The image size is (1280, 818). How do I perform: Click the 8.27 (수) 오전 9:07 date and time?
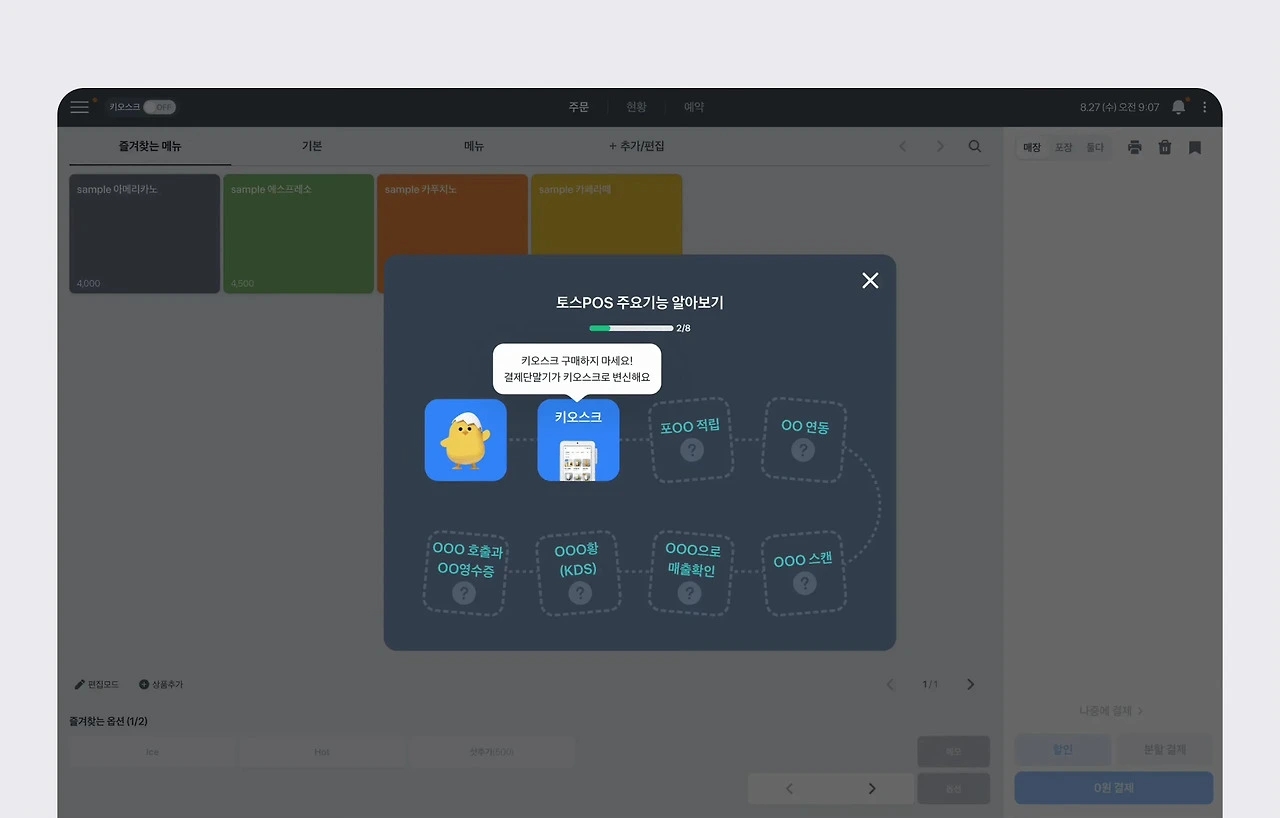coord(1120,107)
